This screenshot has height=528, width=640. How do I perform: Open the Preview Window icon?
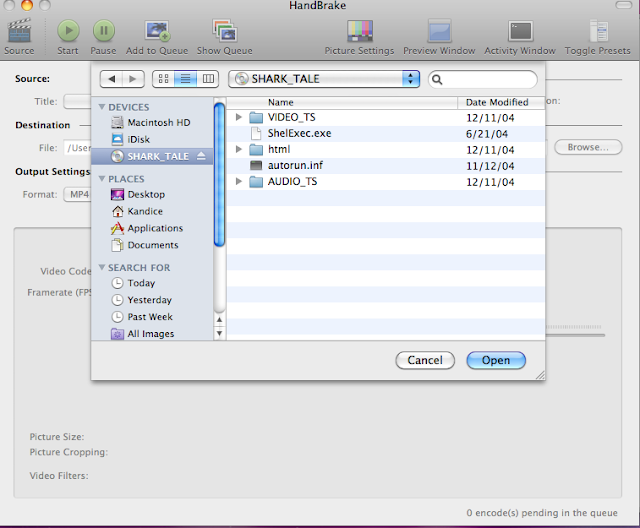(x=440, y=31)
